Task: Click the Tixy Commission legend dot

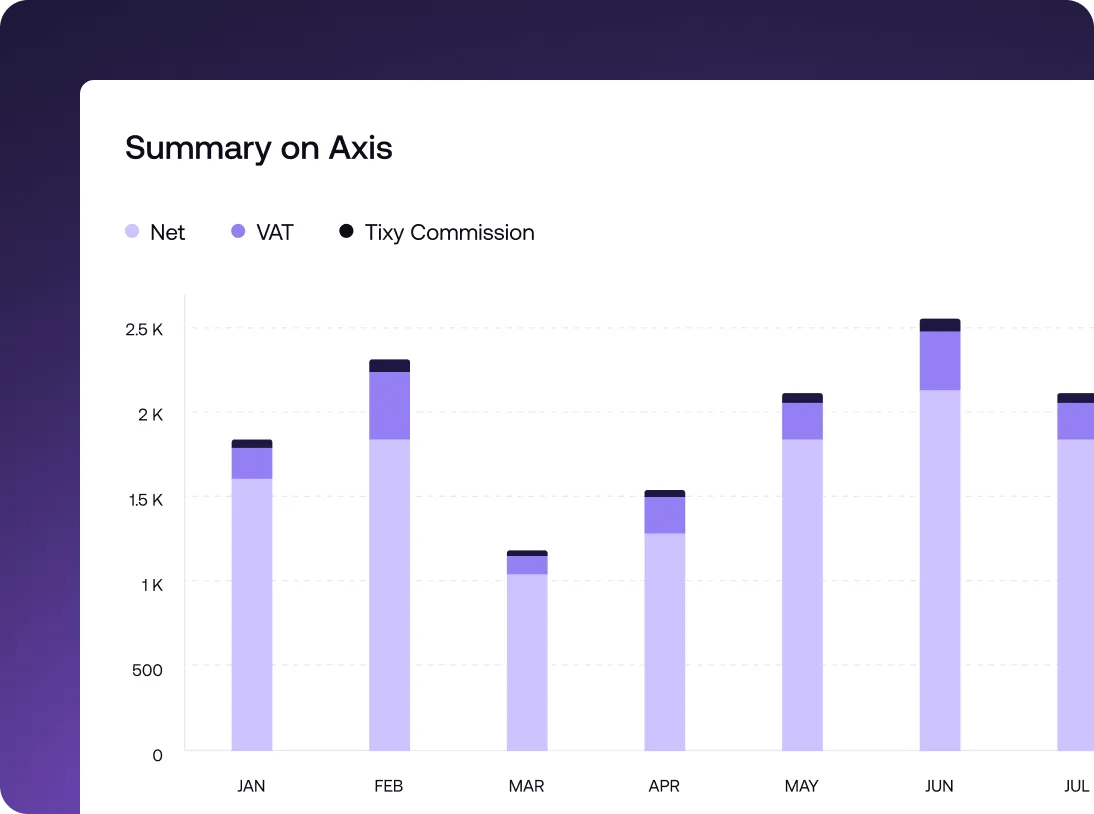Action: [x=346, y=231]
